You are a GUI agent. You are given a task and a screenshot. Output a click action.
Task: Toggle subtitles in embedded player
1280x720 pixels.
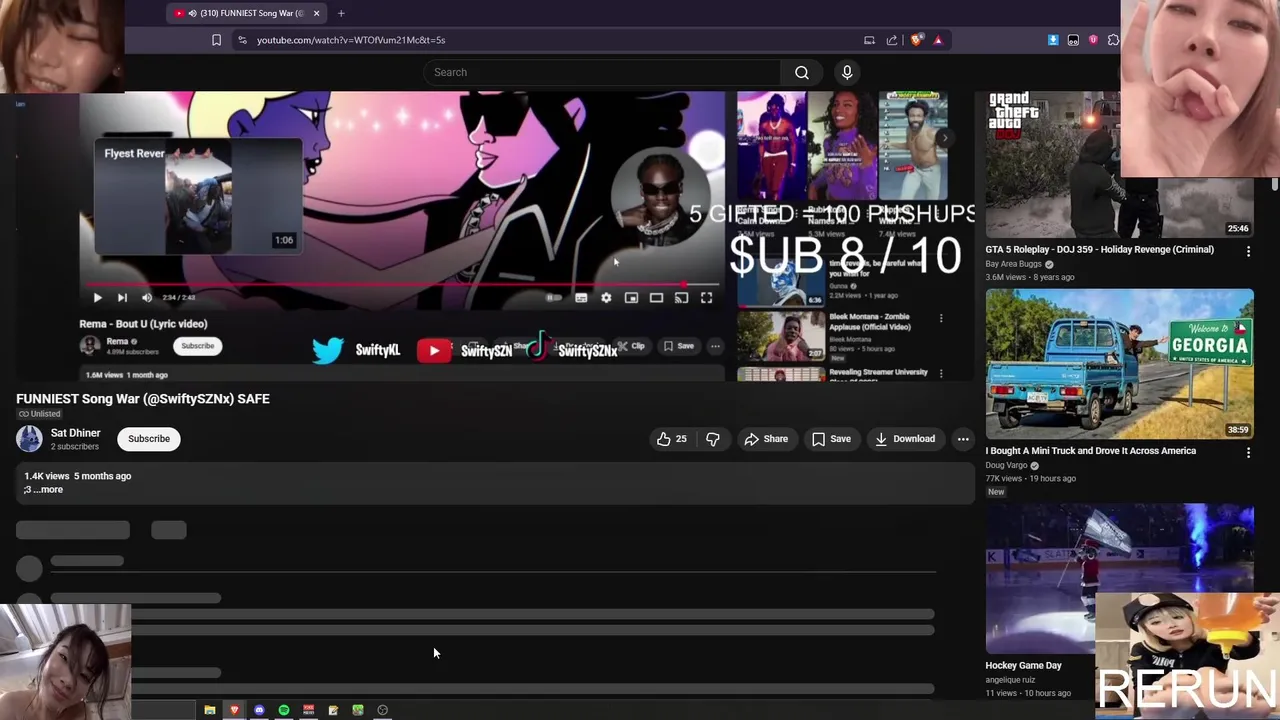tap(581, 298)
